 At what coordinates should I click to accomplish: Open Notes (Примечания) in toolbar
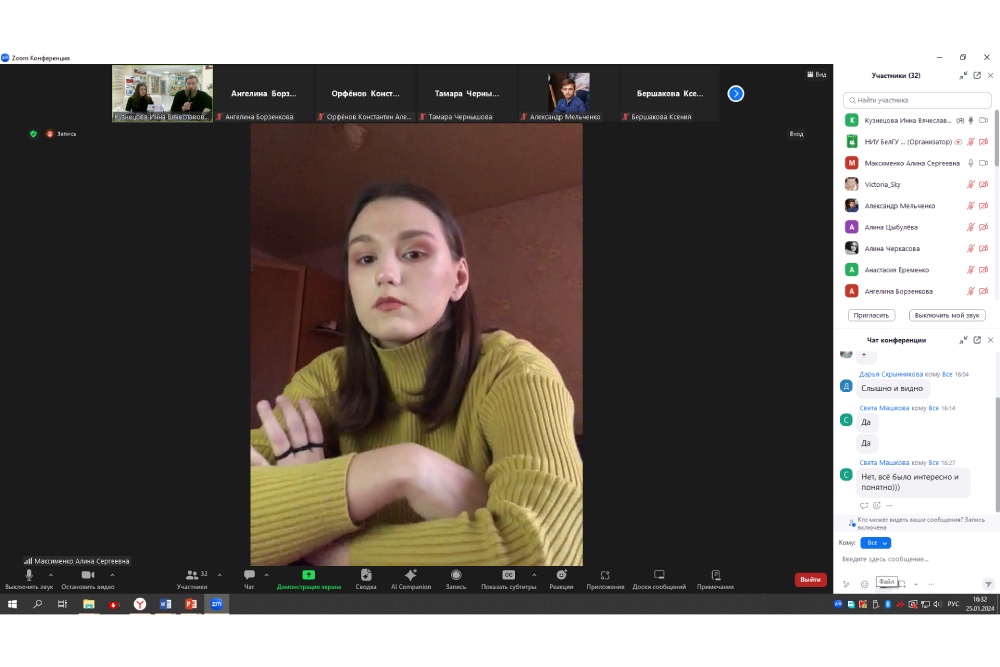coord(715,576)
